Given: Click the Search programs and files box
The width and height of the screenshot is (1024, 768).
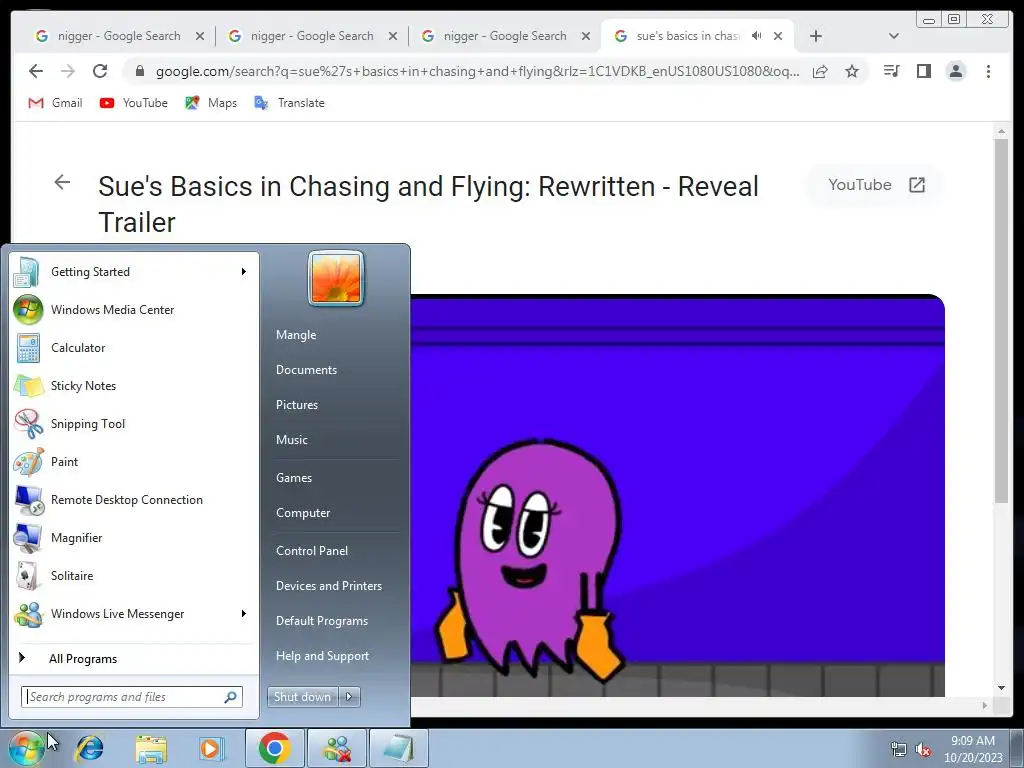Looking at the screenshot, I should [x=132, y=697].
